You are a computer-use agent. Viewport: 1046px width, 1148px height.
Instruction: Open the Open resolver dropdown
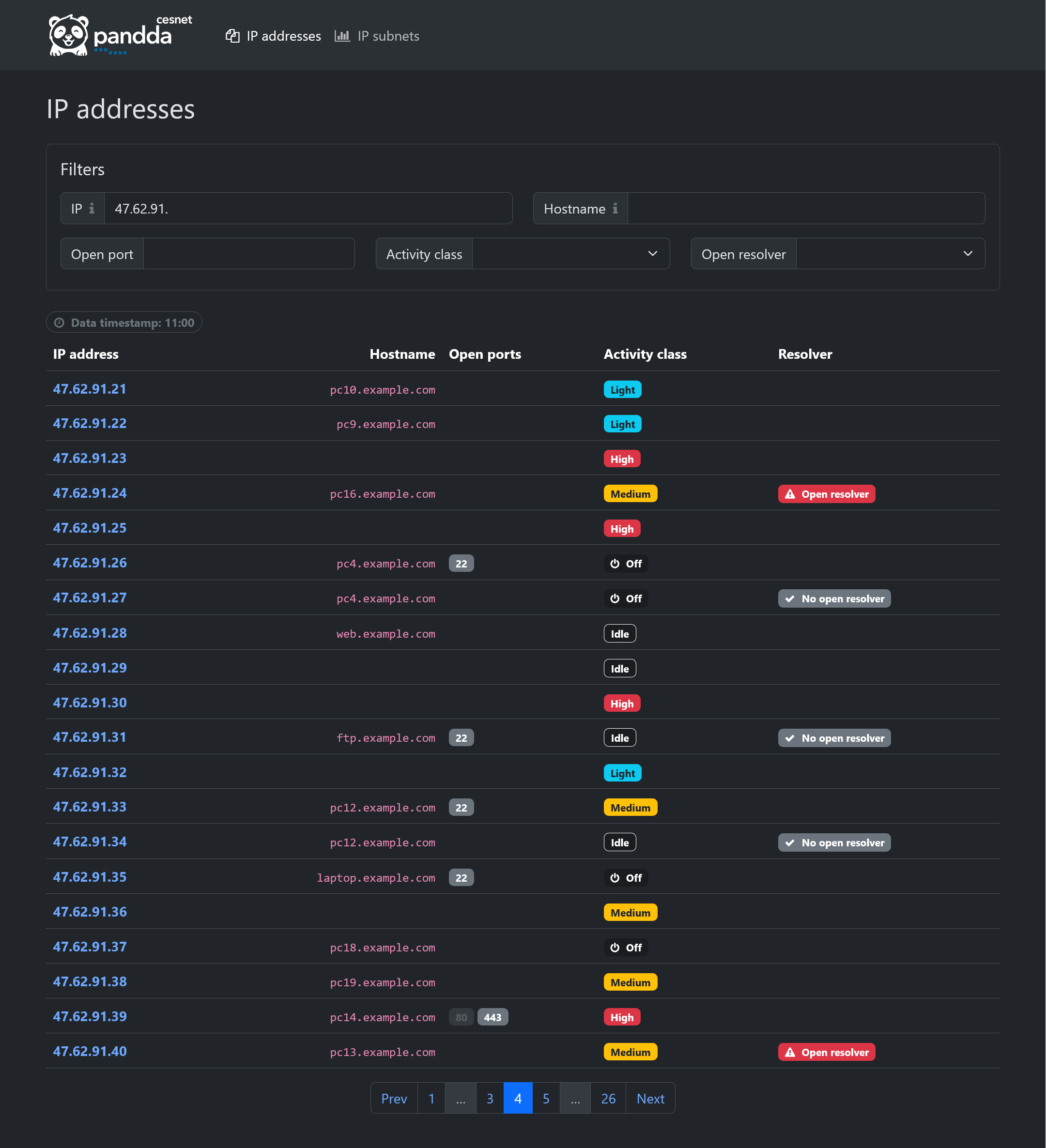[x=890, y=253]
